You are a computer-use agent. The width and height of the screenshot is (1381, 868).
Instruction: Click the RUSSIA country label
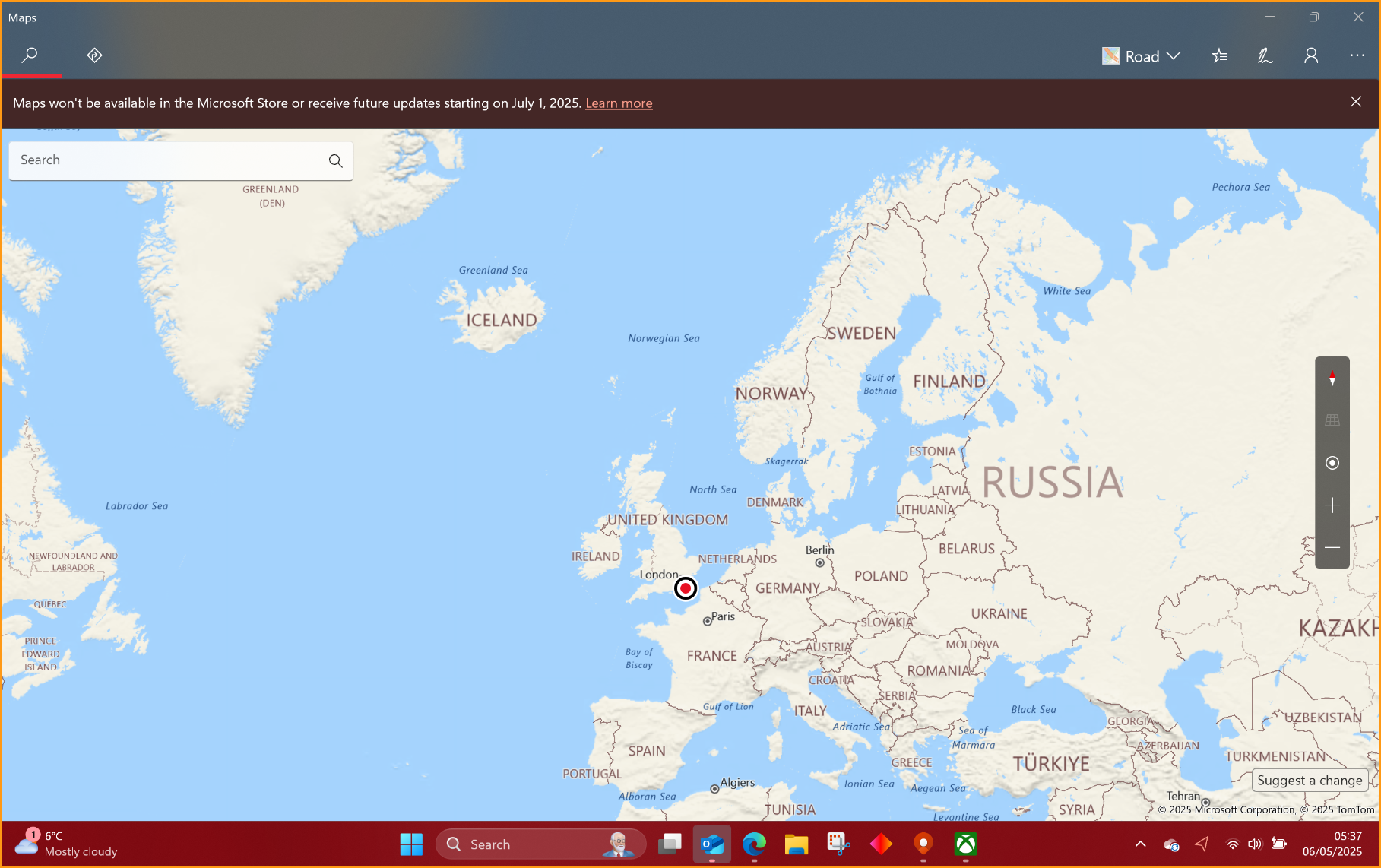click(x=1053, y=483)
